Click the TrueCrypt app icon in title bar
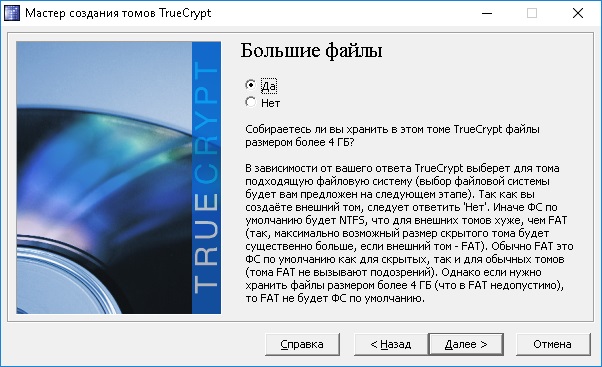Viewport: 602px width, 367px height. [12, 13]
